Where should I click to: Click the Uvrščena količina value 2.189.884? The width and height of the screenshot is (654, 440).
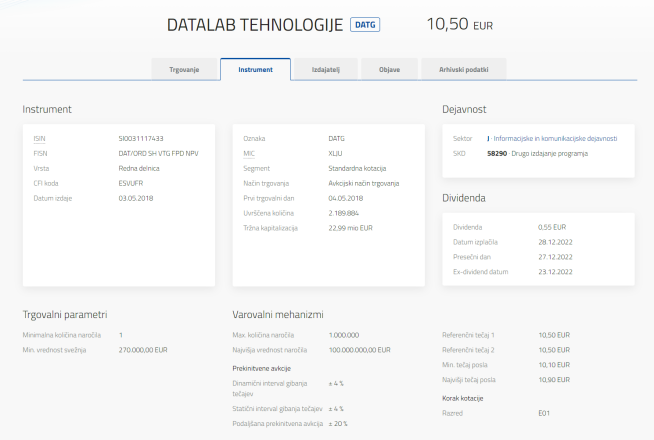click(x=343, y=213)
